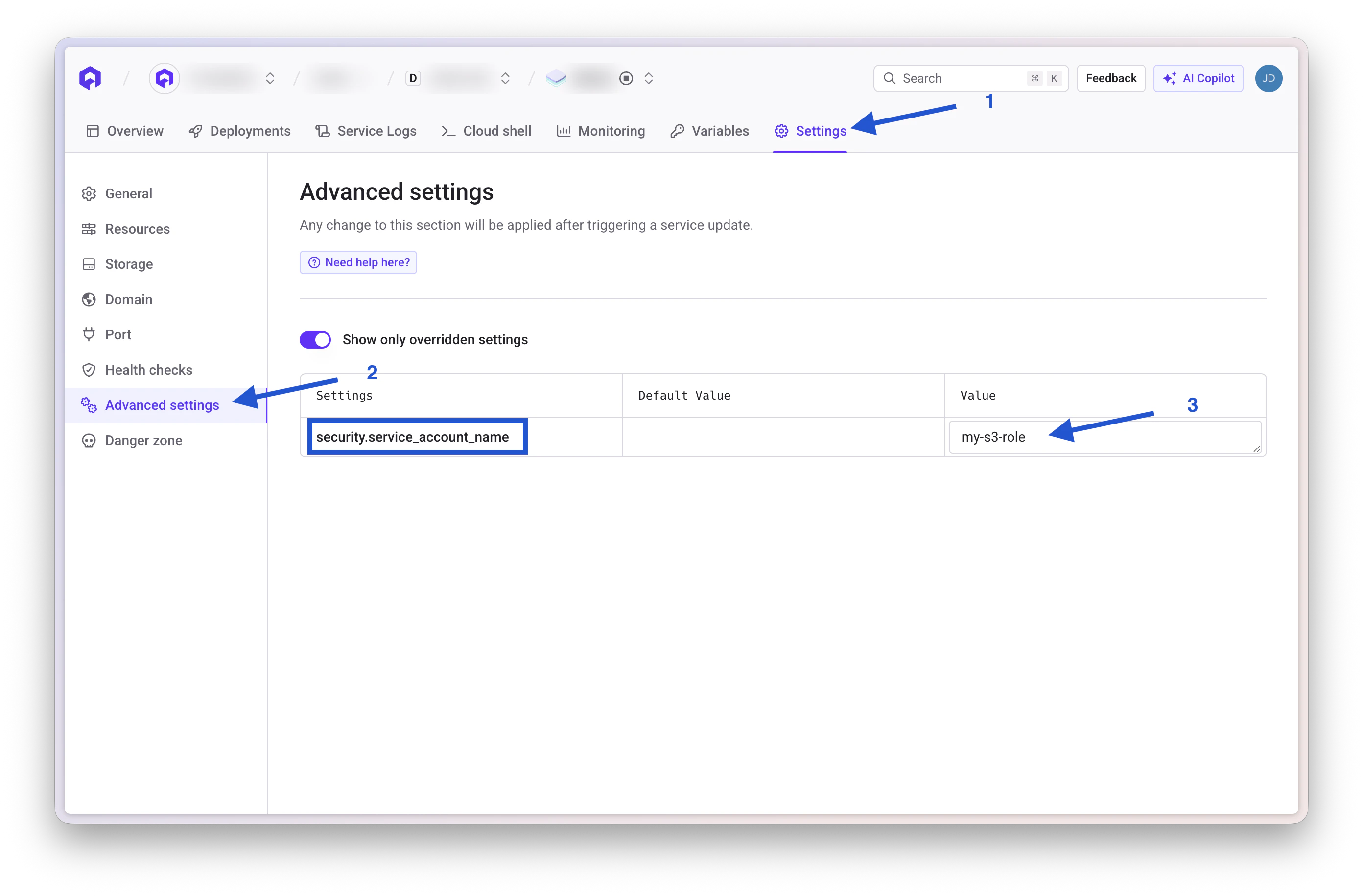This screenshot has width=1363, height=896.
Task: Open the Feedback button
Action: 1110,78
